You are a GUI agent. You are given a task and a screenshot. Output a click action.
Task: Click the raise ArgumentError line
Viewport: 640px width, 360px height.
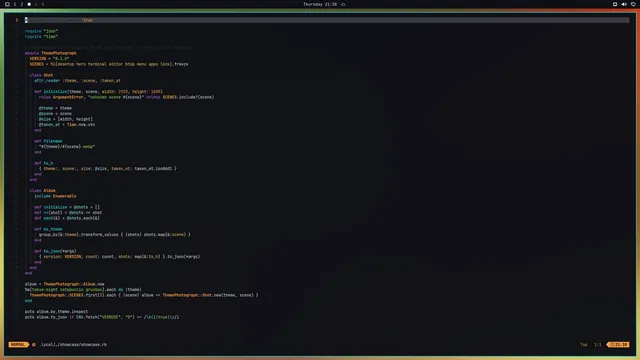point(127,97)
